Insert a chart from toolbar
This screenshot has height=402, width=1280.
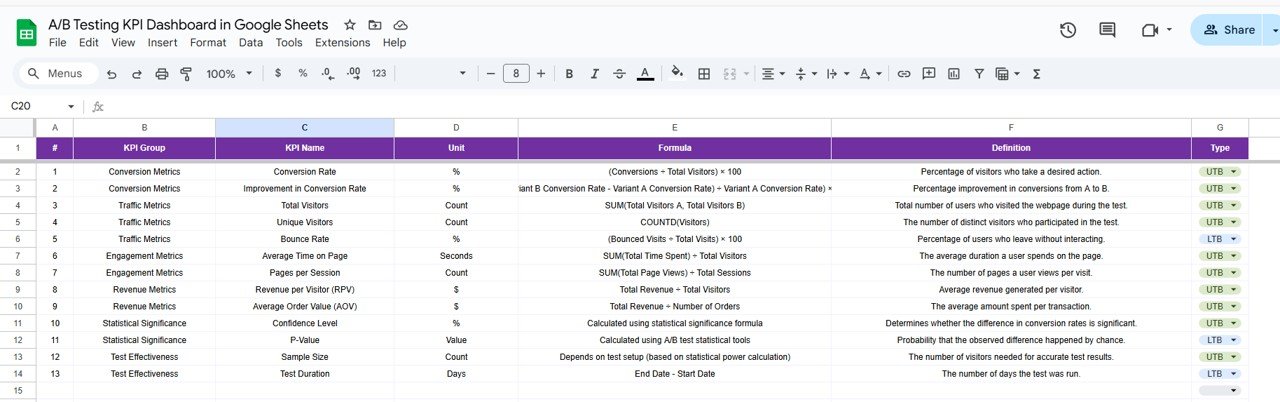click(954, 74)
